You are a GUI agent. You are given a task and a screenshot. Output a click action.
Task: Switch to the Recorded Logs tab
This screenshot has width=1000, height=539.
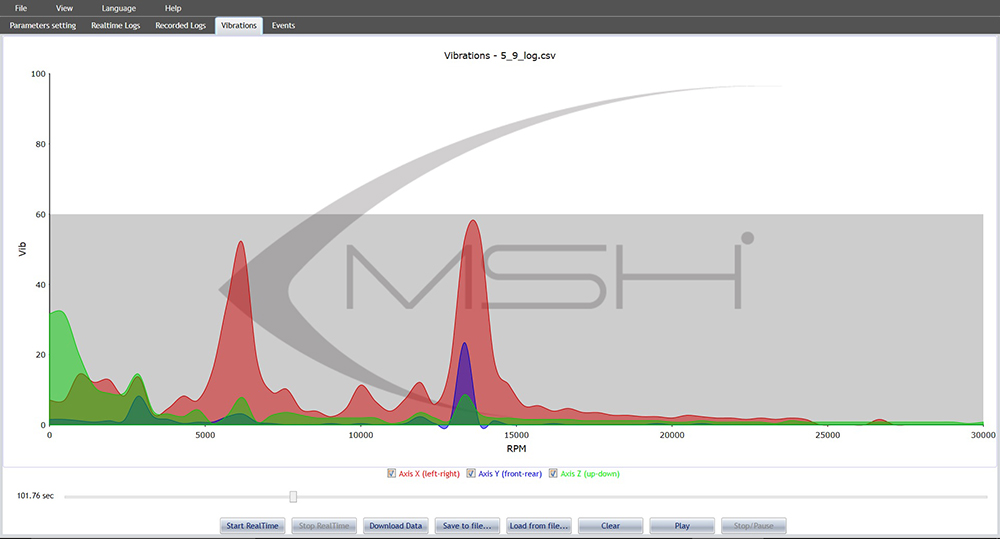click(180, 26)
